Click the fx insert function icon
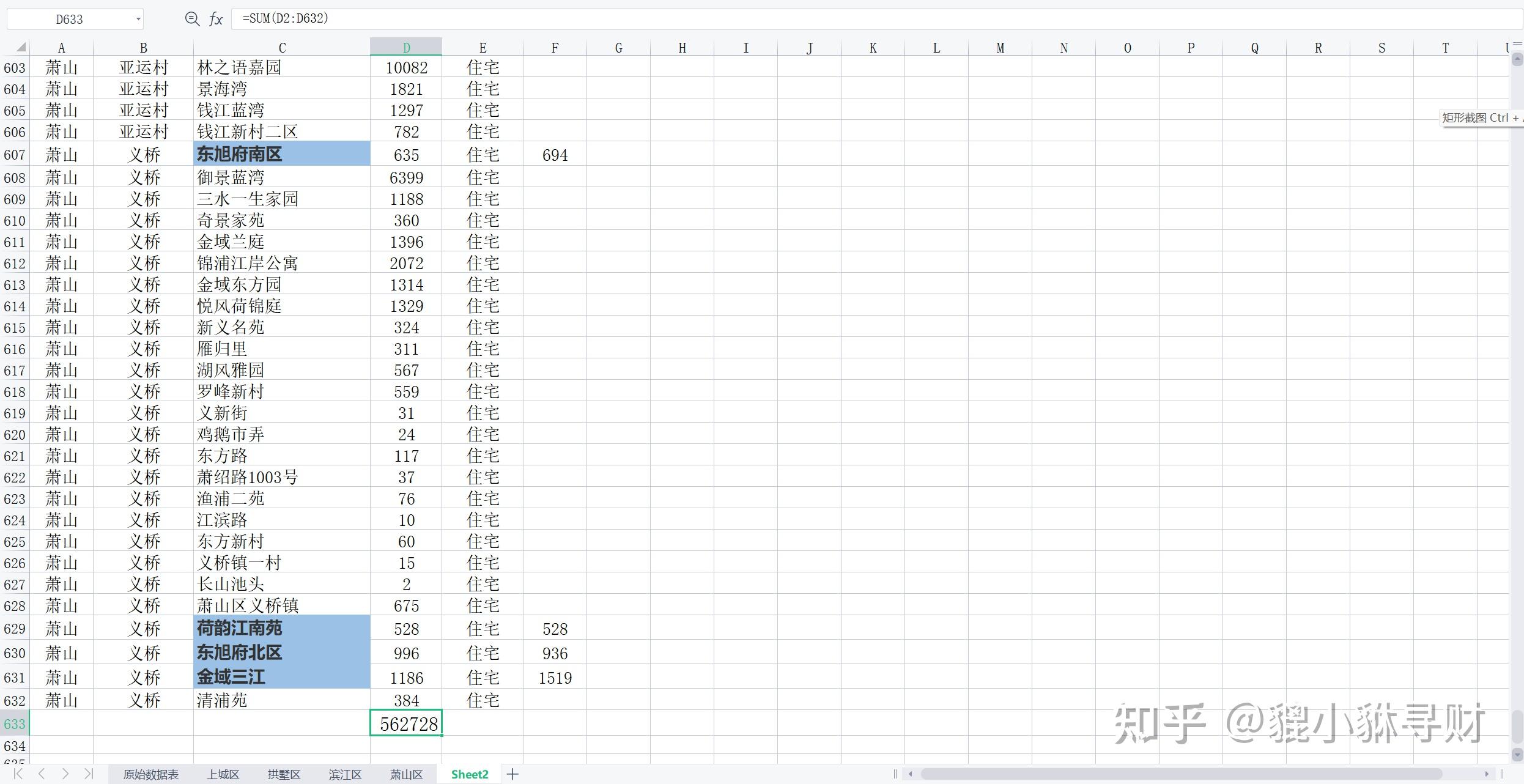The height and width of the screenshot is (784, 1524). tap(216, 19)
